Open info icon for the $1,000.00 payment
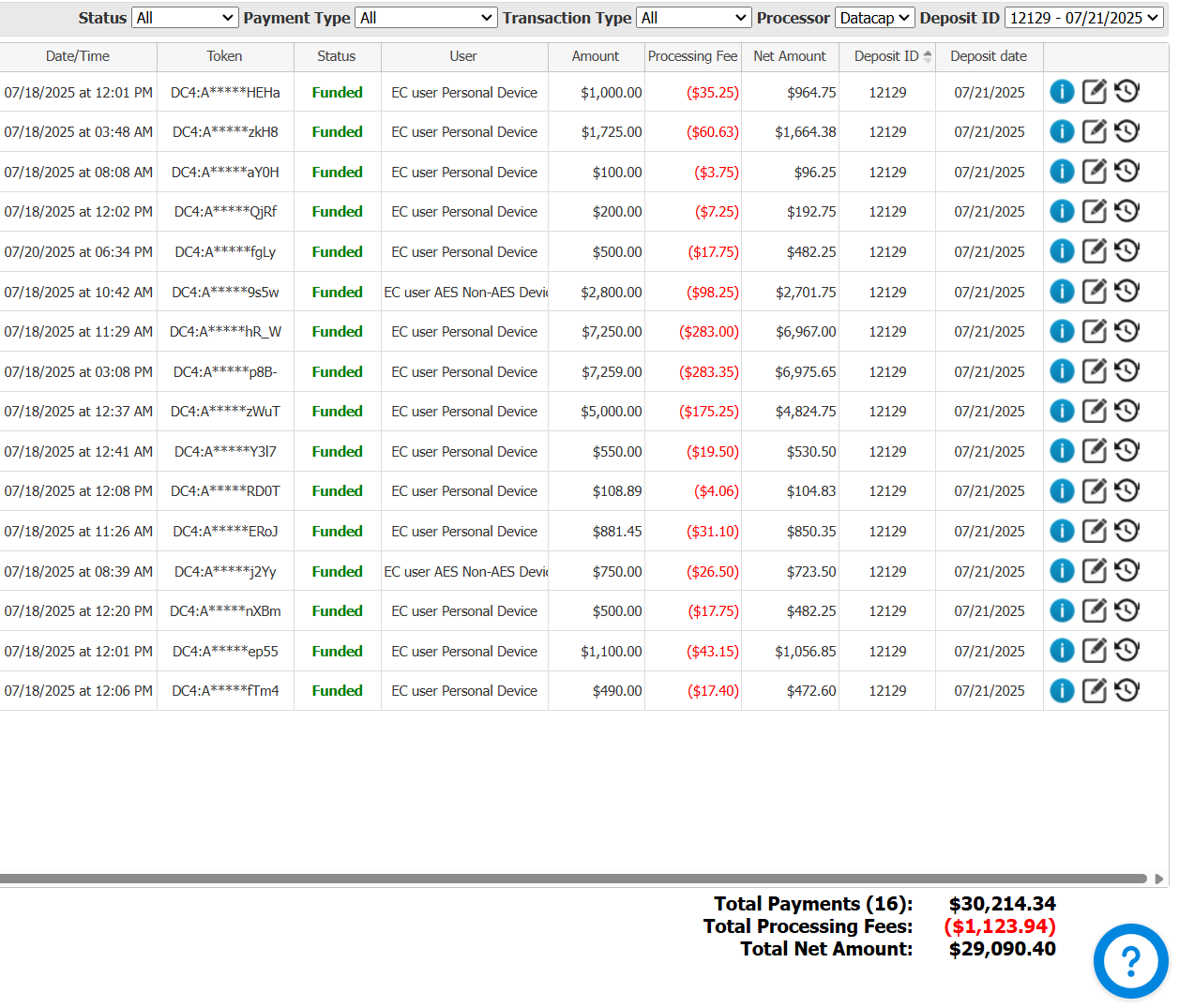 (1061, 92)
